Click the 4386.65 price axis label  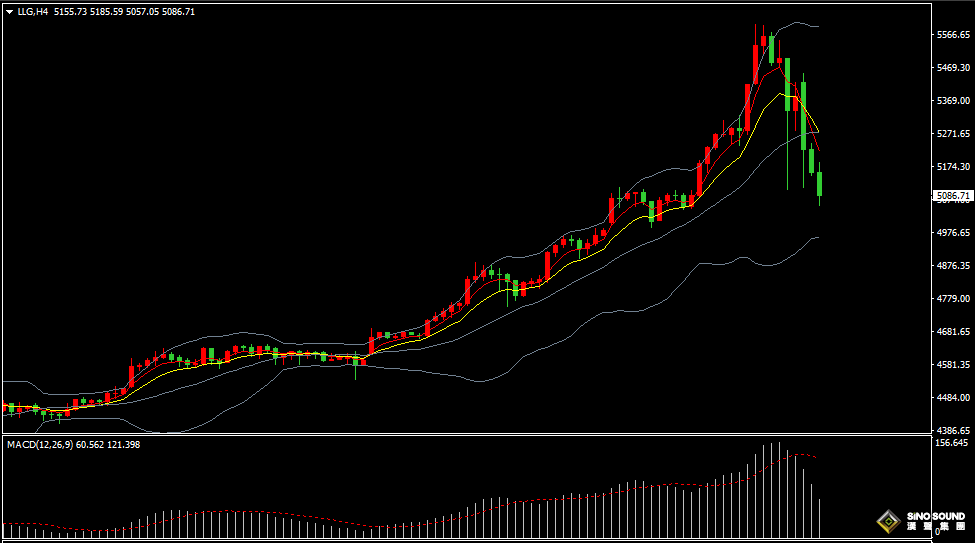(952, 431)
